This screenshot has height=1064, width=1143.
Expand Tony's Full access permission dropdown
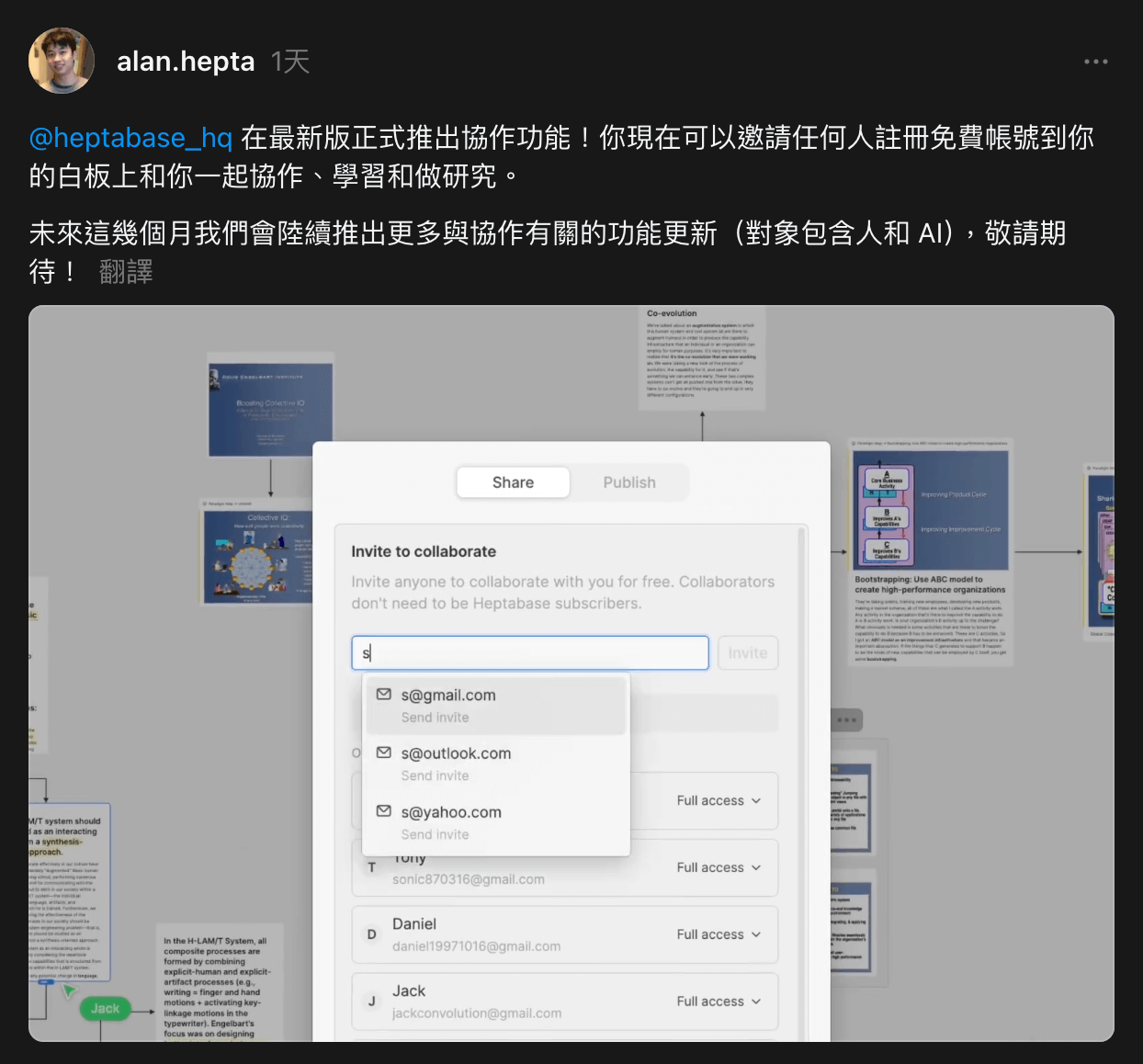(719, 867)
